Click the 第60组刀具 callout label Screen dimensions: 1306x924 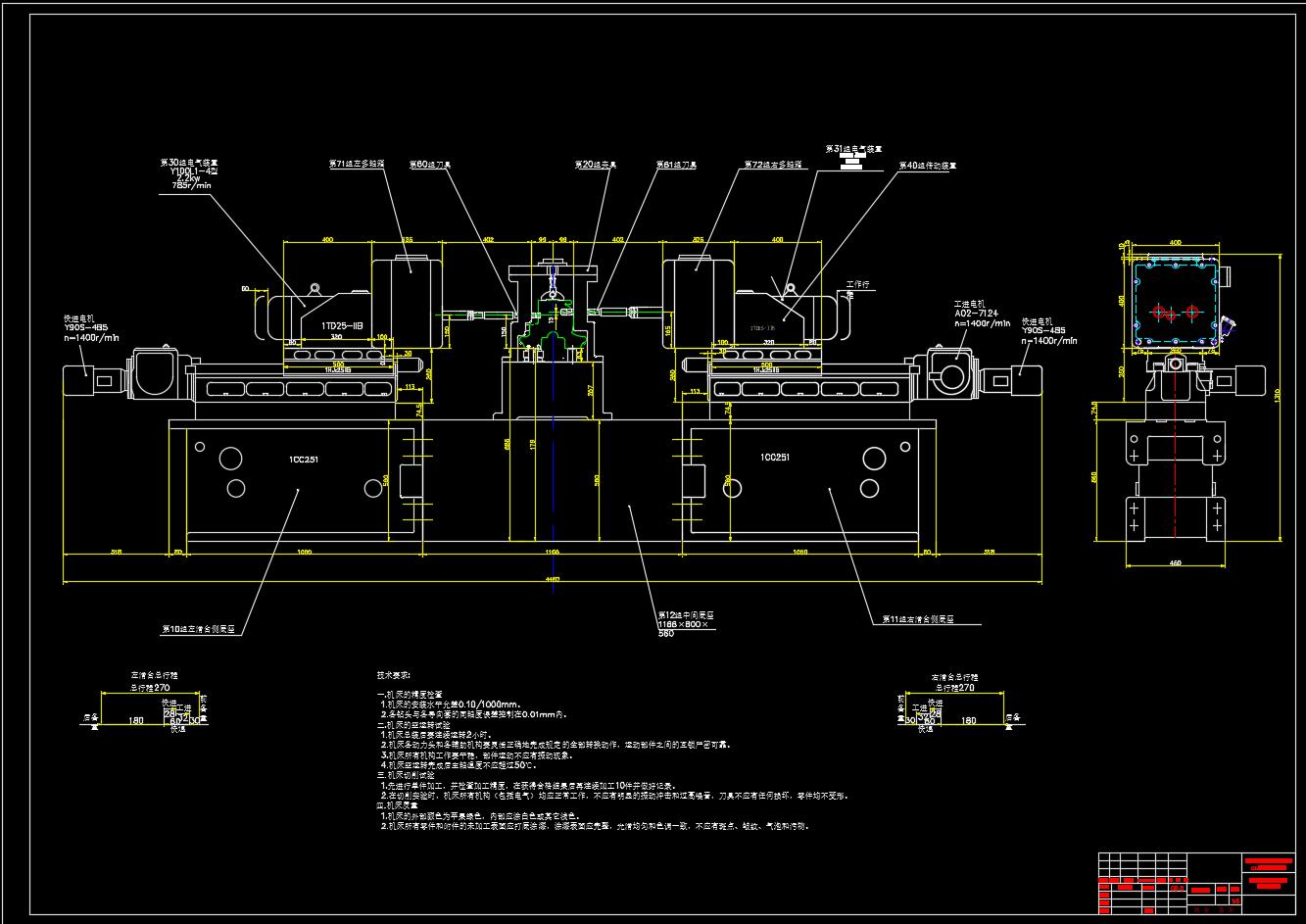coord(430,165)
